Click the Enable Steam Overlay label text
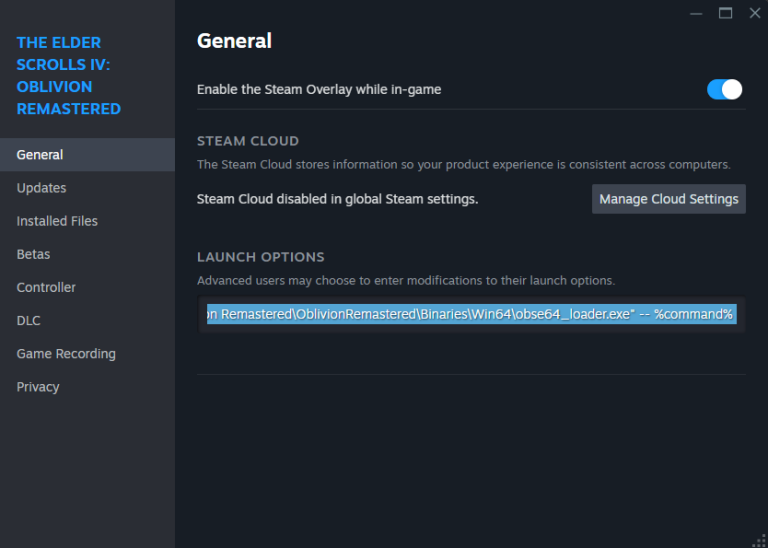 319,89
